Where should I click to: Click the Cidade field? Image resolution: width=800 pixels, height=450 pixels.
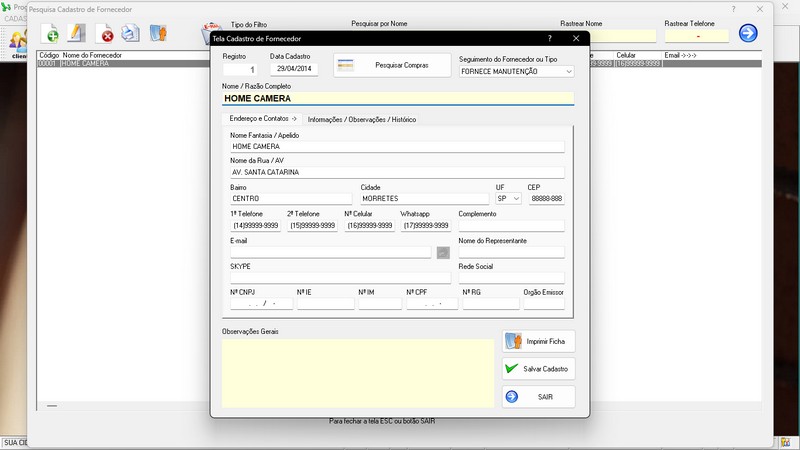point(424,198)
